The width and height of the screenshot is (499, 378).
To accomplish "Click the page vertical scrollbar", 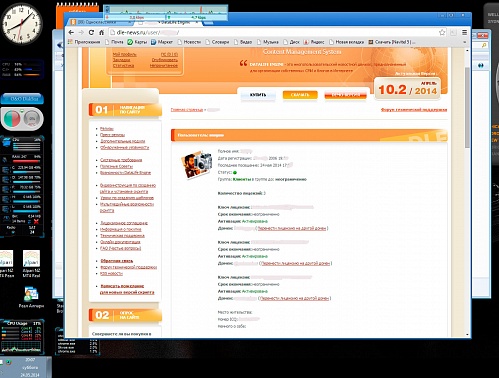I will click(467, 192).
